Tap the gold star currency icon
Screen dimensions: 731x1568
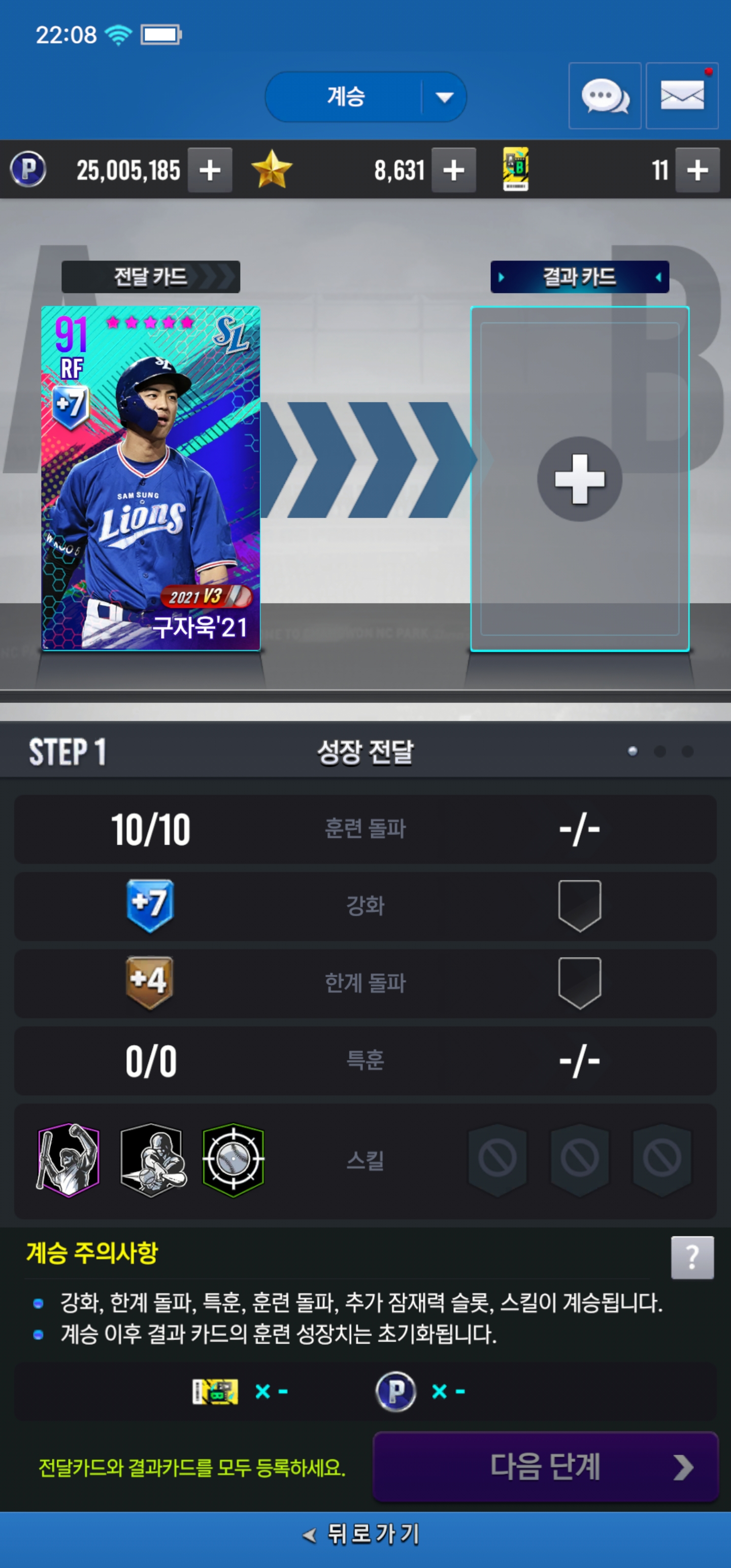[x=272, y=170]
